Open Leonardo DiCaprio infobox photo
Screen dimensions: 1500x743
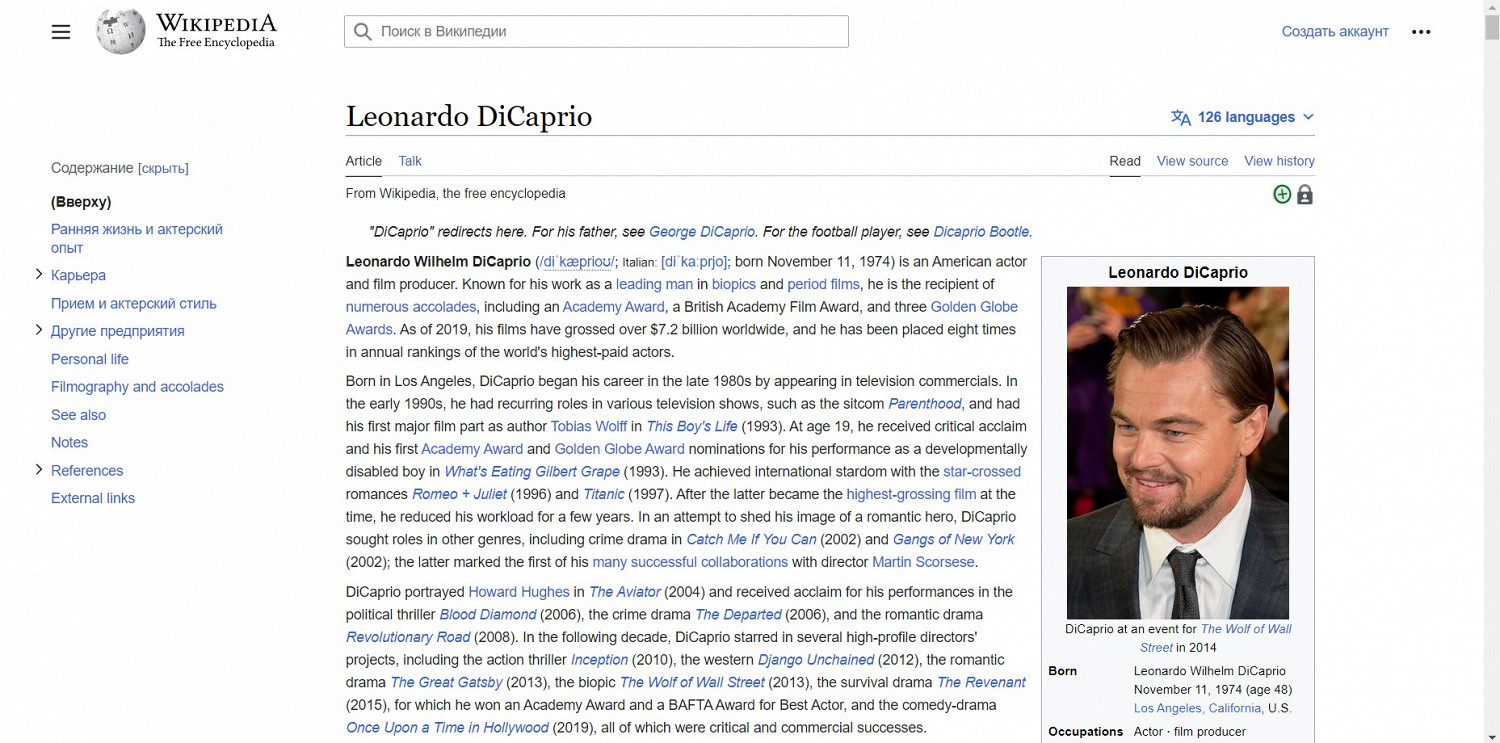click(x=1177, y=452)
